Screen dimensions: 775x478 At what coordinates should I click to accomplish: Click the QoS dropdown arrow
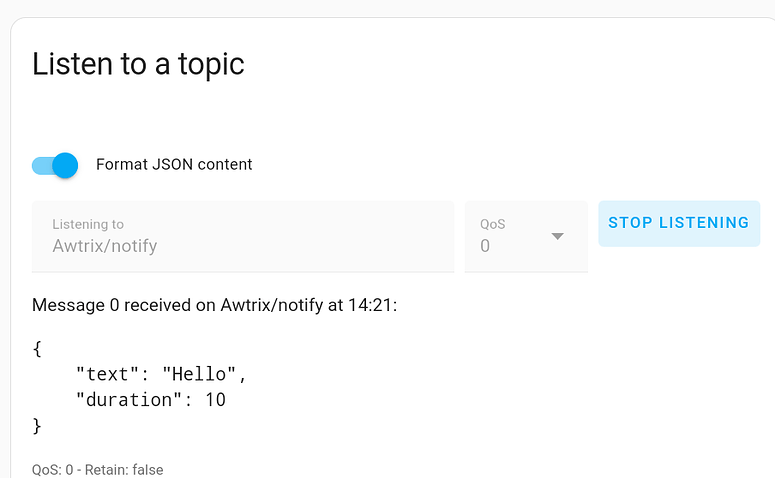[x=558, y=236]
